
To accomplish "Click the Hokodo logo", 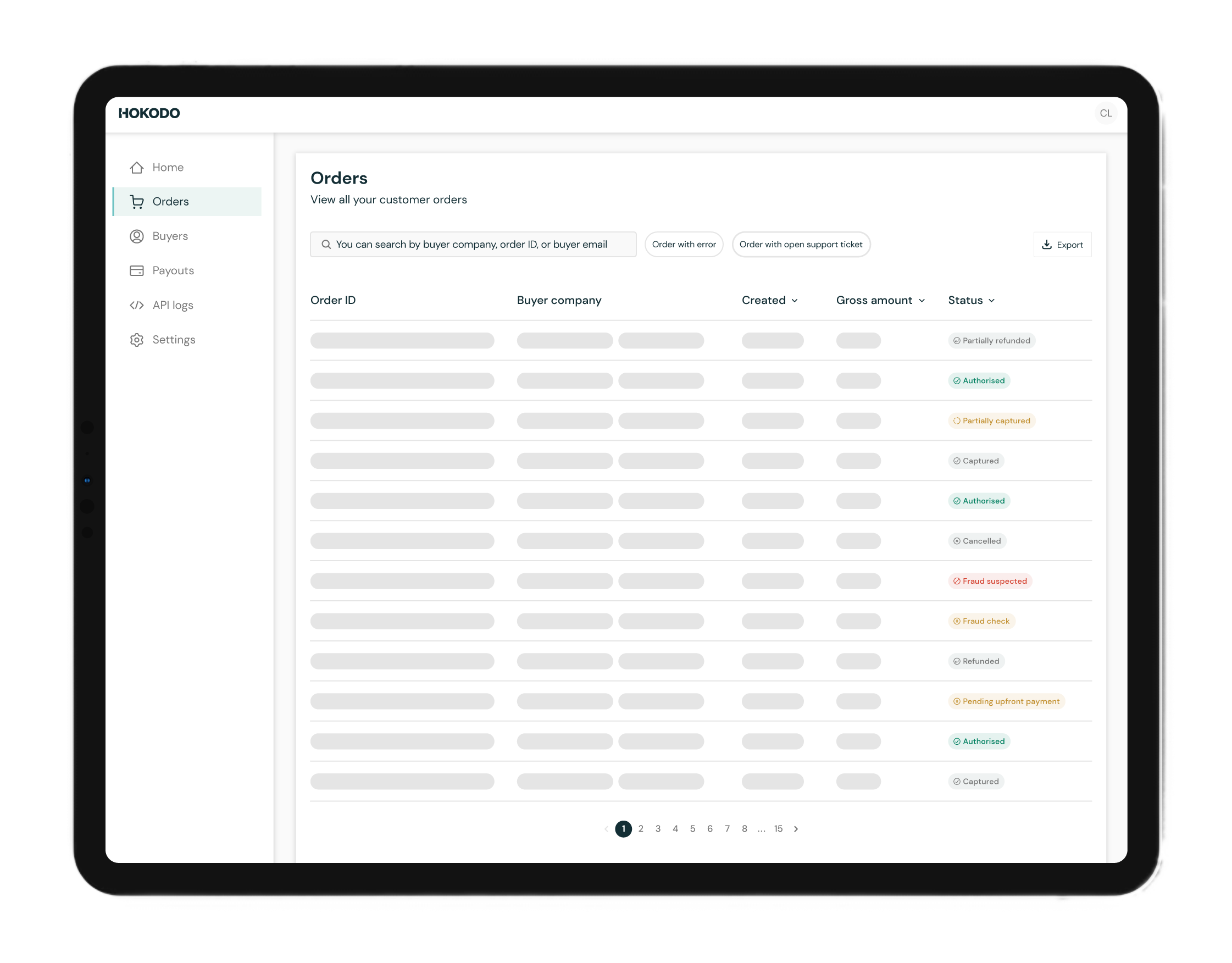I will coord(149,113).
